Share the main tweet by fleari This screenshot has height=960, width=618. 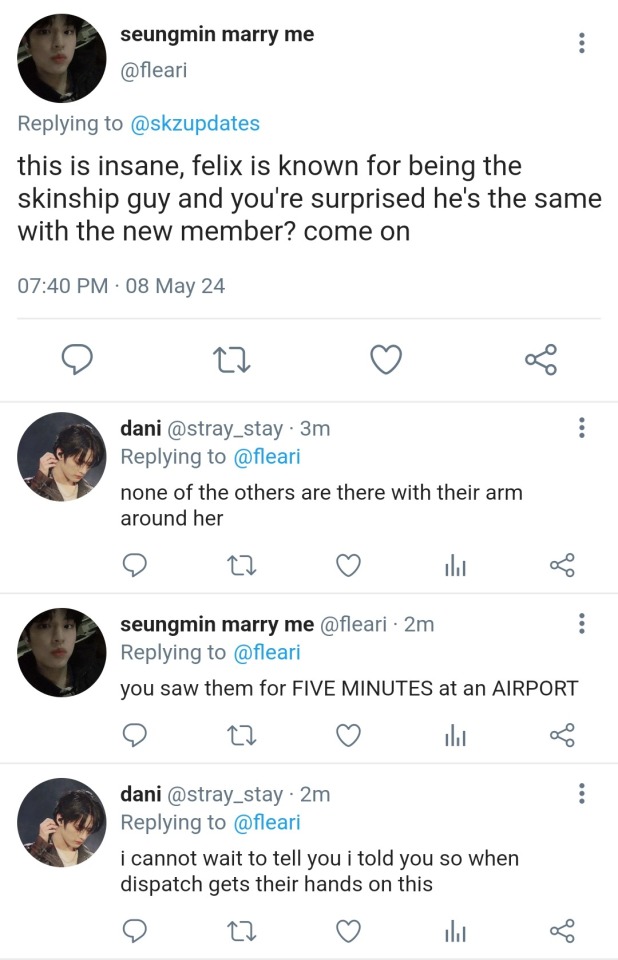pyautogui.click(x=541, y=359)
